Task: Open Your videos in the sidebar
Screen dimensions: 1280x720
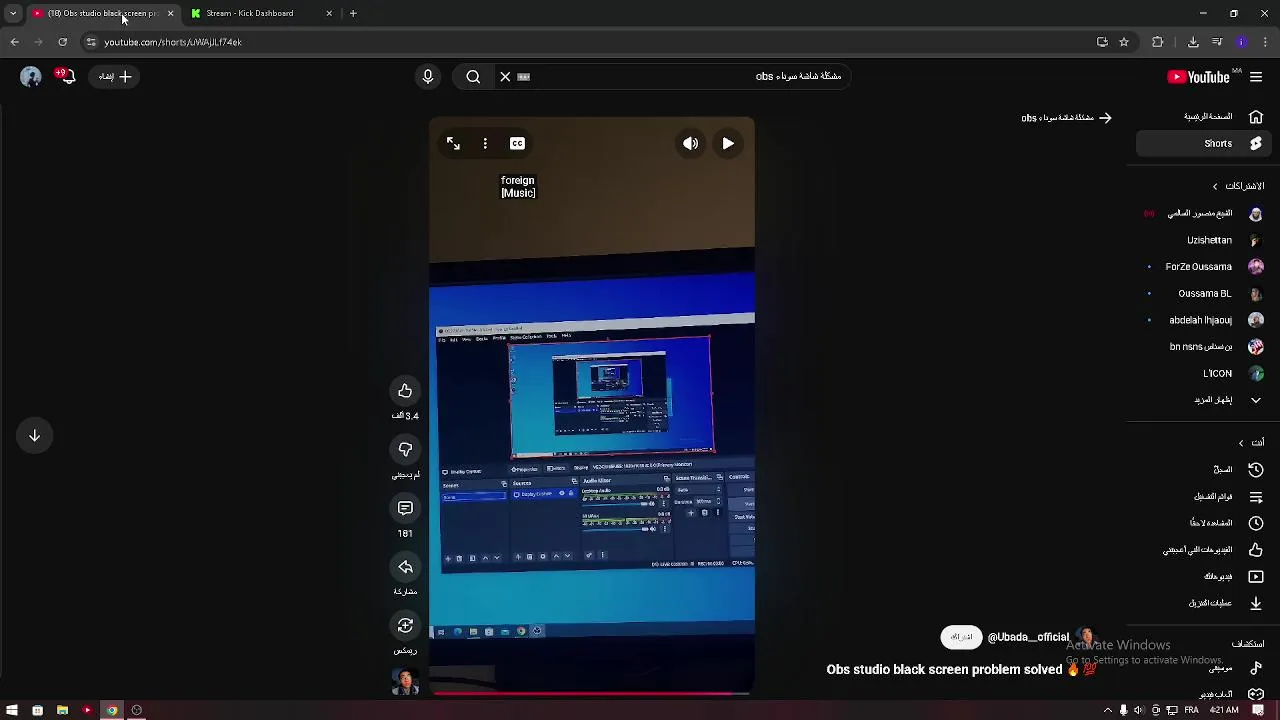Action: (1204, 576)
